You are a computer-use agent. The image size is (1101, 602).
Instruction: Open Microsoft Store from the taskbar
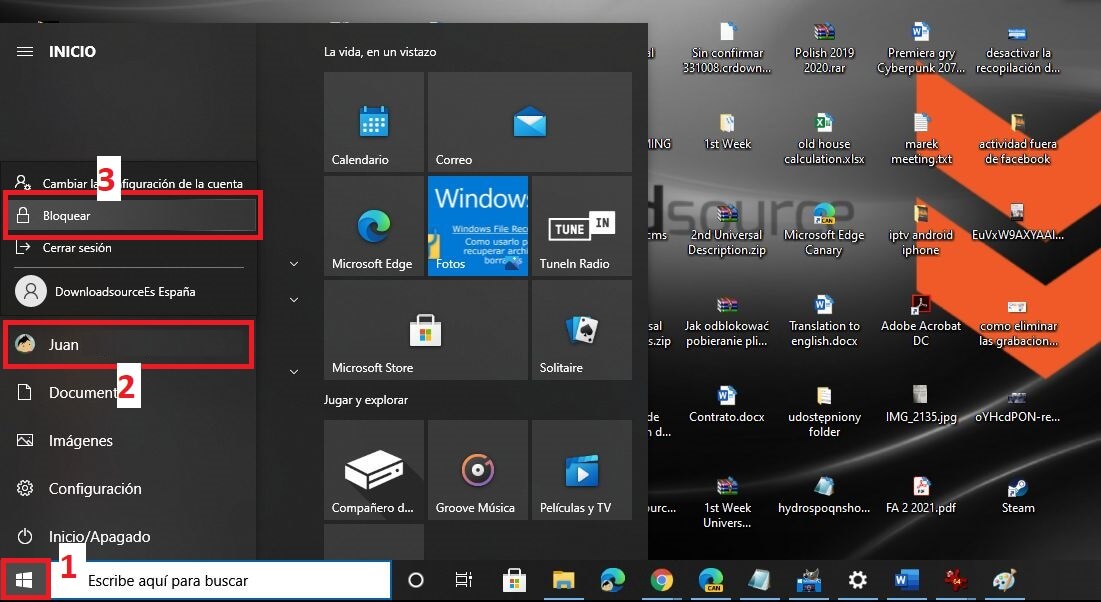pyautogui.click(x=515, y=580)
